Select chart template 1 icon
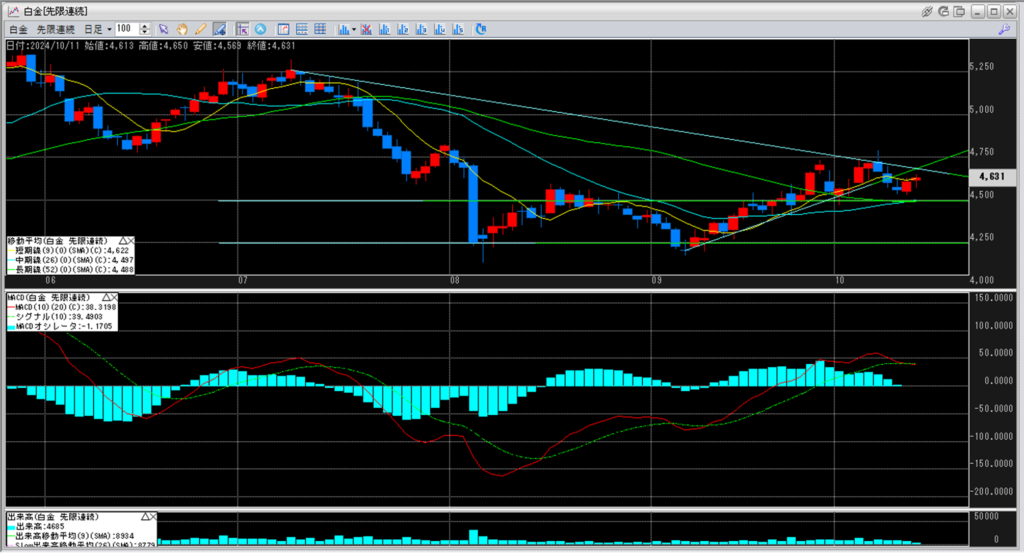Viewport: 1024px width, 553px height. pyautogui.click(x=384, y=29)
